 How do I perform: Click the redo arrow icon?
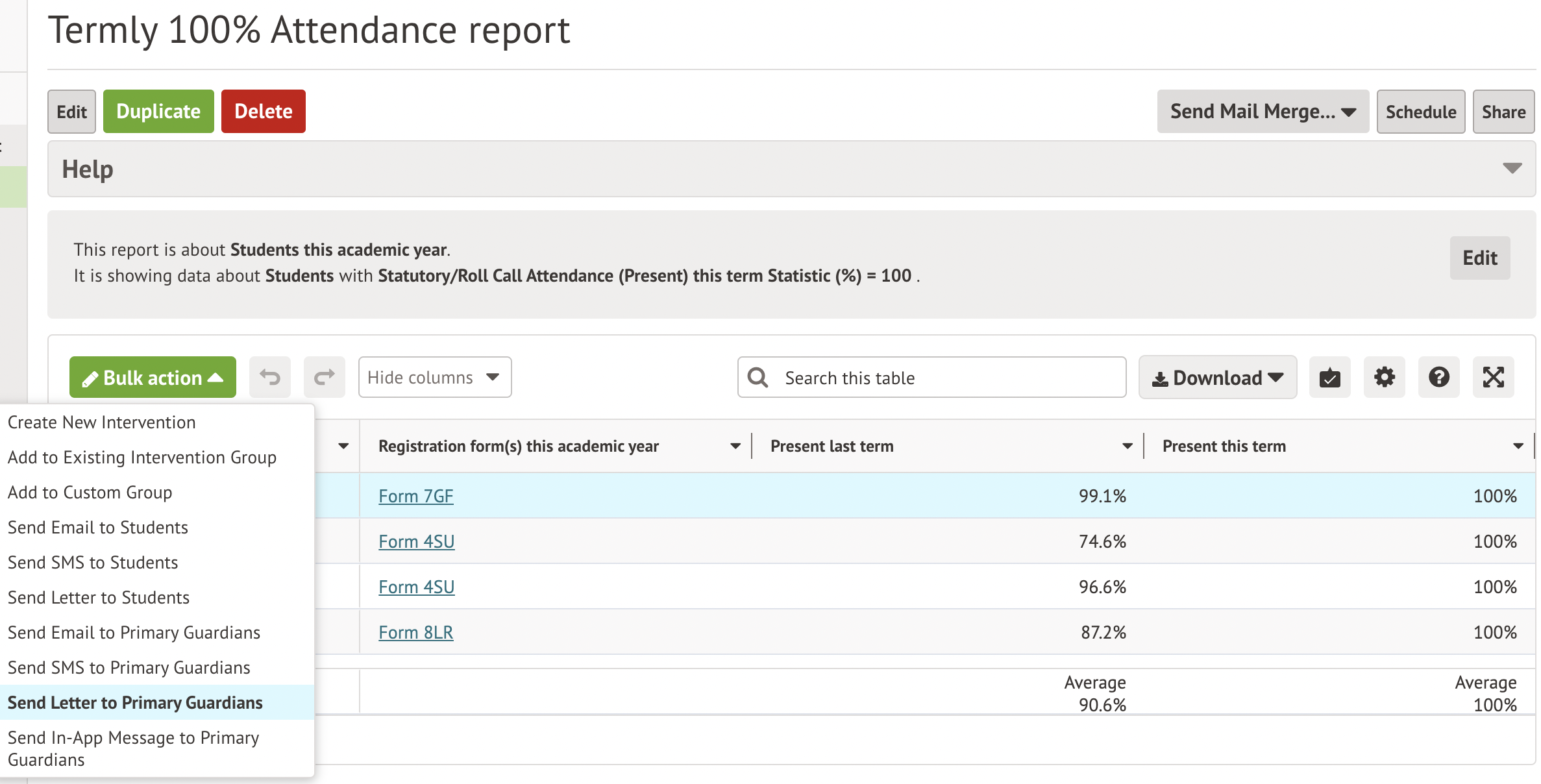pos(324,377)
